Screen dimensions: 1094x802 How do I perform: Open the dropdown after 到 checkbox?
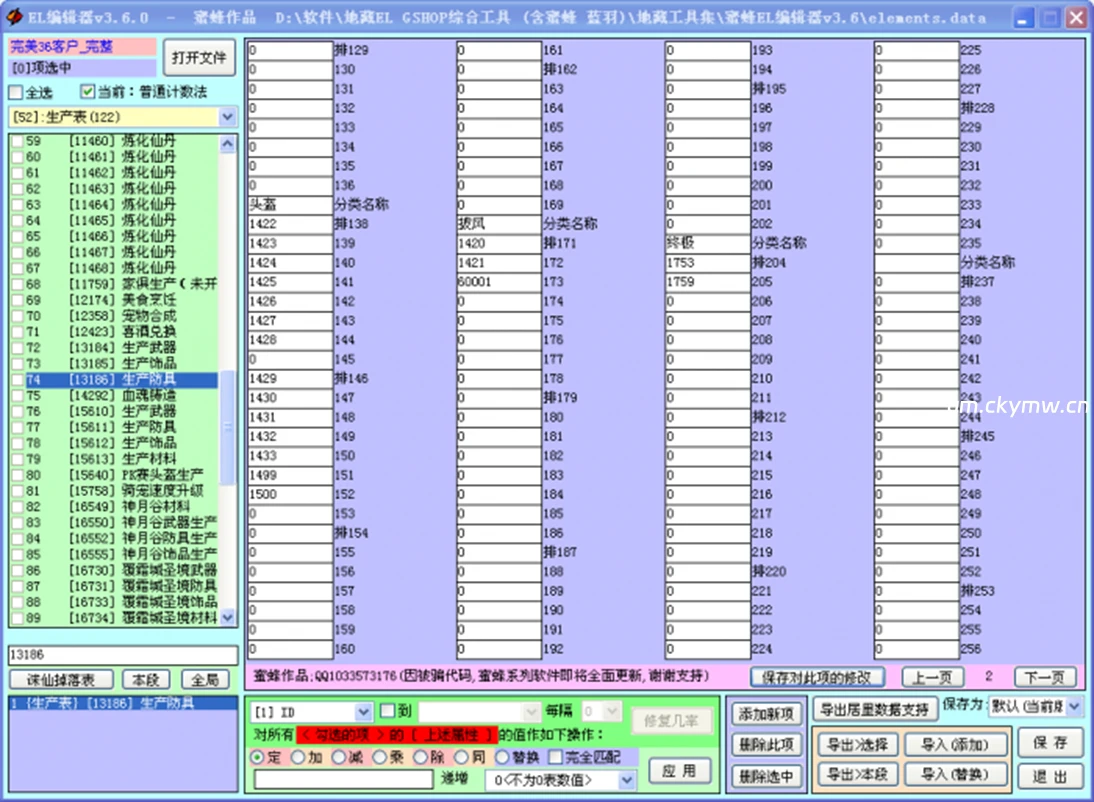pos(530,712)
